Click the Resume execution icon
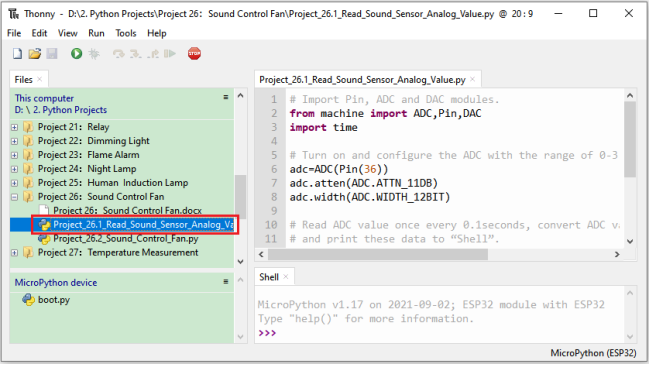Image resolution: width=650 pixels, height=365 pixels. click(x=170, y=54)
